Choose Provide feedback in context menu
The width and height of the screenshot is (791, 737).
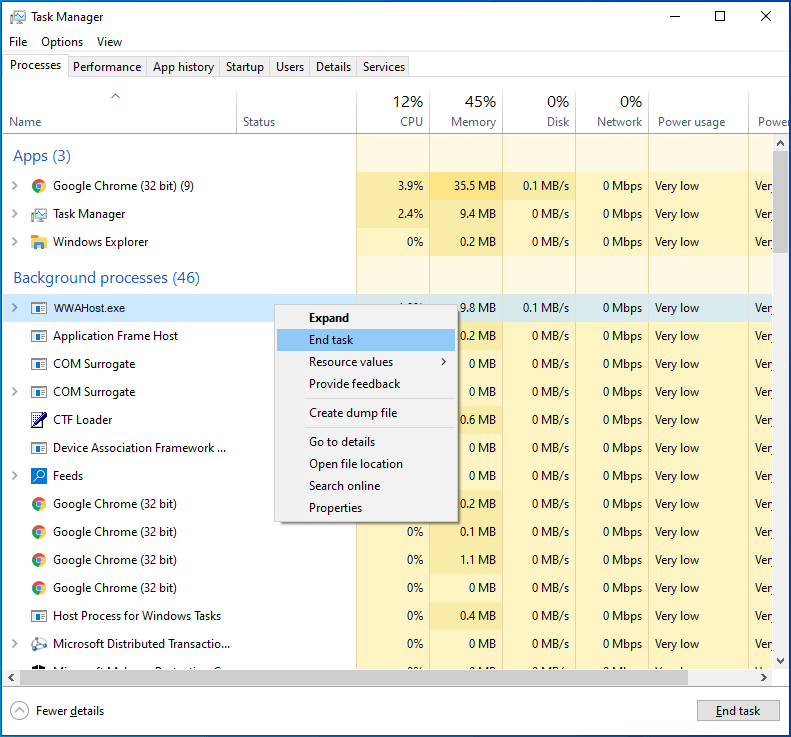pos(366,384)
